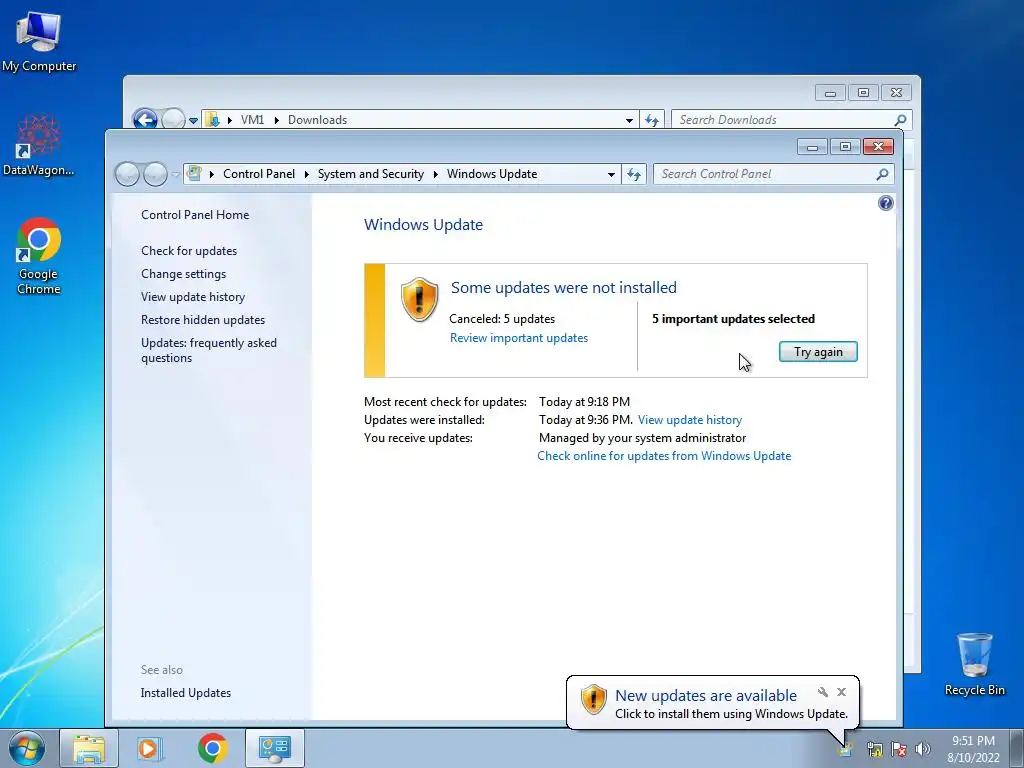Open Windows Explorer from the taskbar
The width and height of the screenshot is (1024, 768).
click(x=89, y=748)
